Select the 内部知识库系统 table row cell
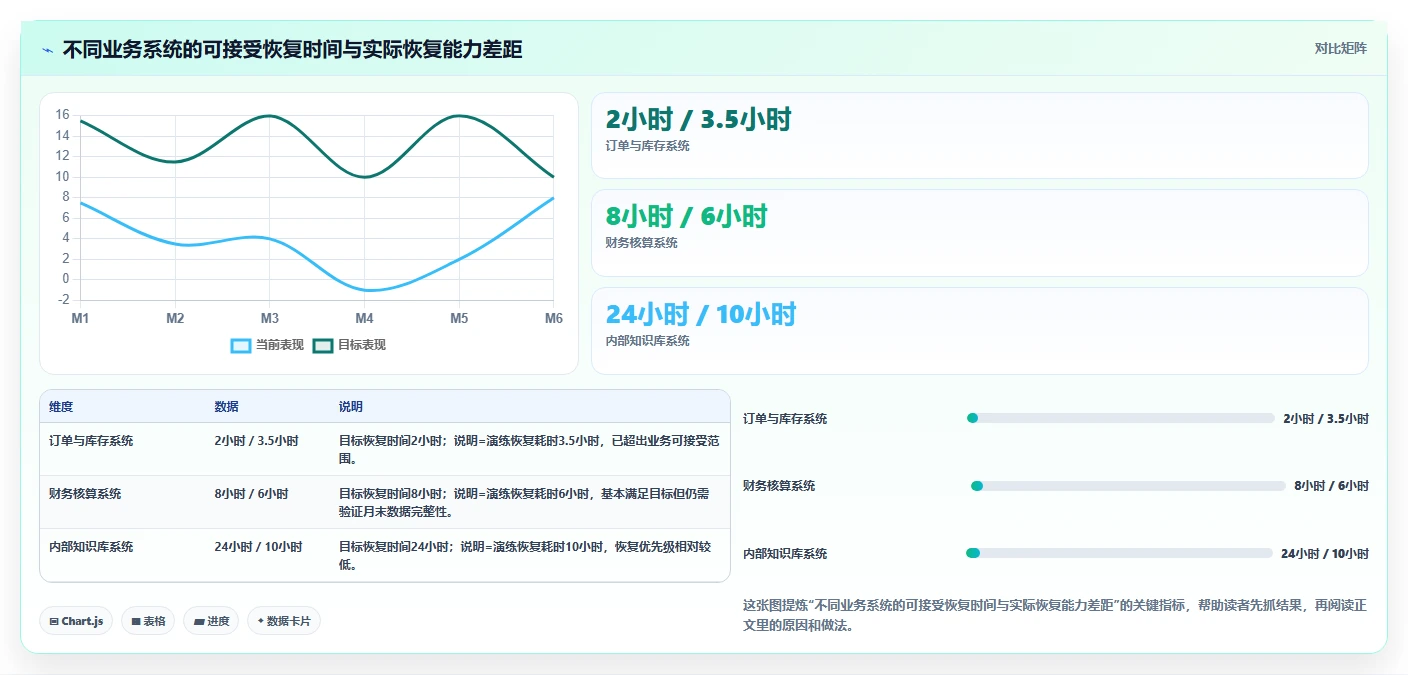The image size is (1408, 675). tap(122, 555)
